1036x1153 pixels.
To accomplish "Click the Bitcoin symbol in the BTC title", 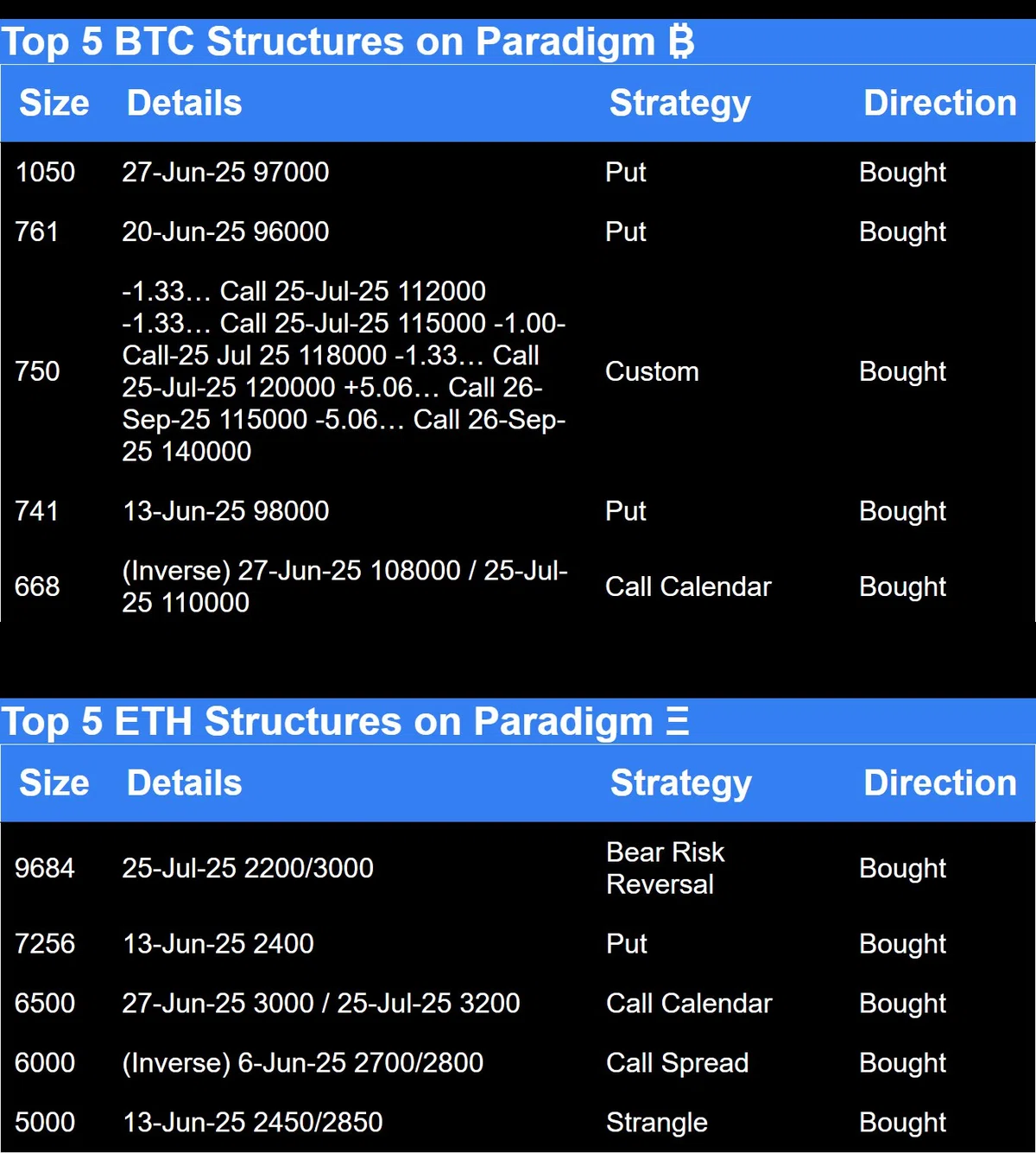I will pyautogui.click(x=681, y=41).
